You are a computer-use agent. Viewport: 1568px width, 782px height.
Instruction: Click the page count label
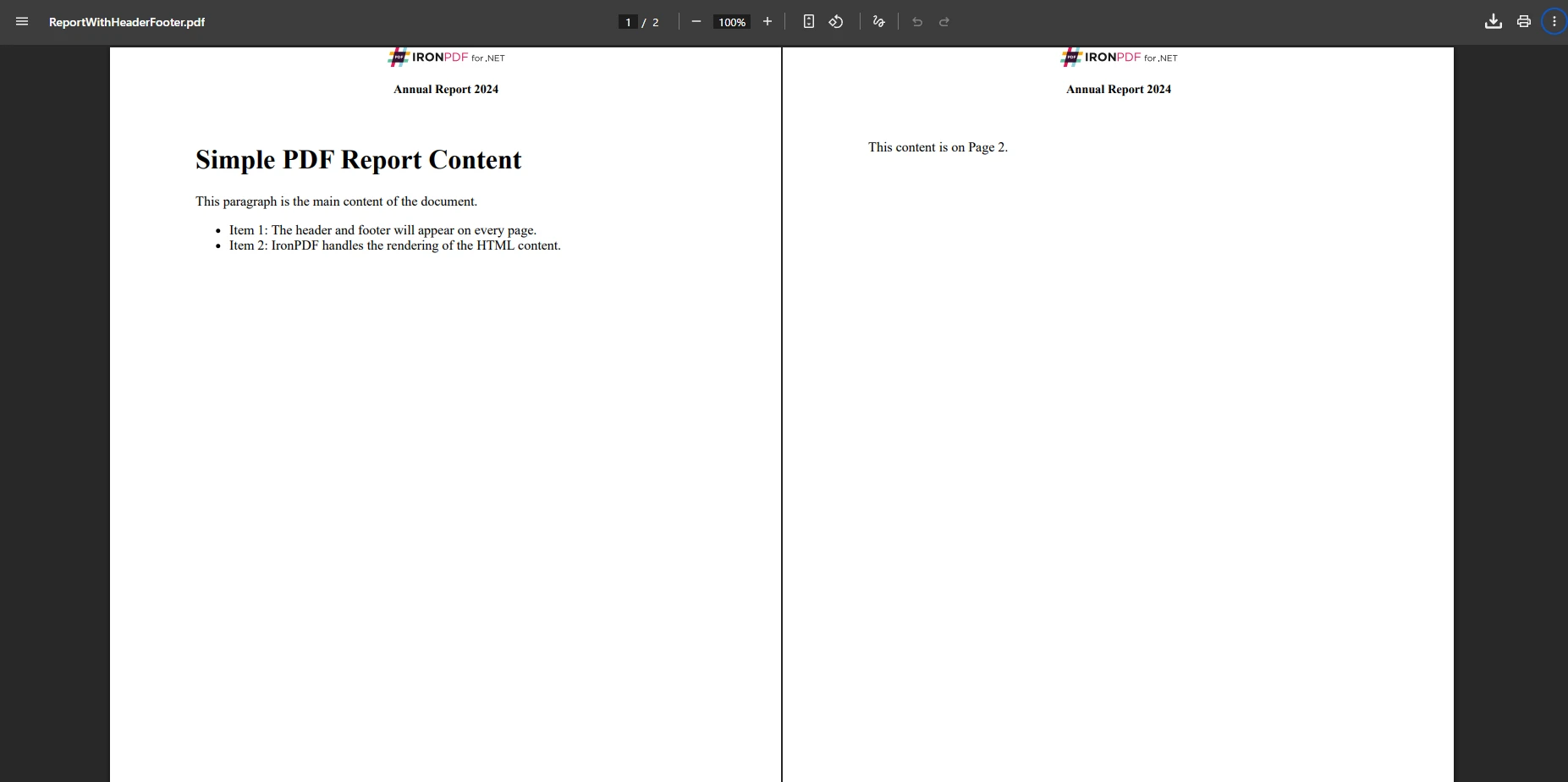[x=654, y=22]
